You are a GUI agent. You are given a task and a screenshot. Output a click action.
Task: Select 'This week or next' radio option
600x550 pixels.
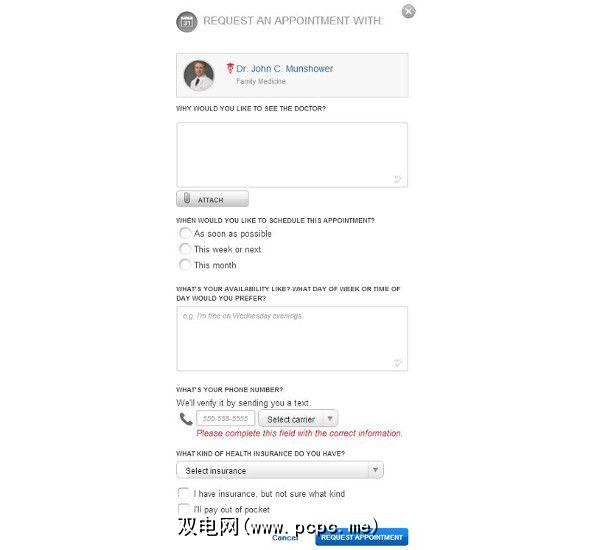coord(185,249)
